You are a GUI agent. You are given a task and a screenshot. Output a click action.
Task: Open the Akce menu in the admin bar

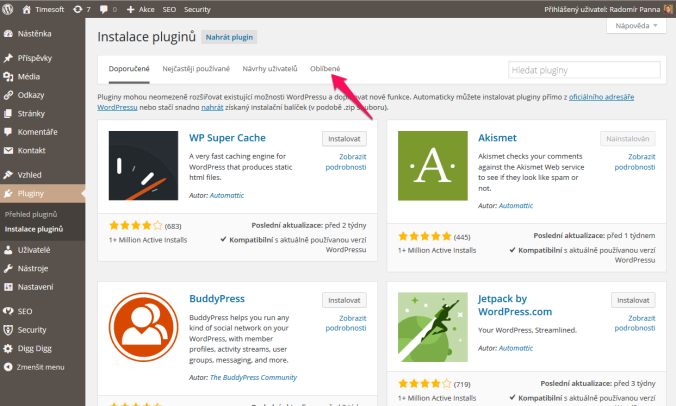147,9
